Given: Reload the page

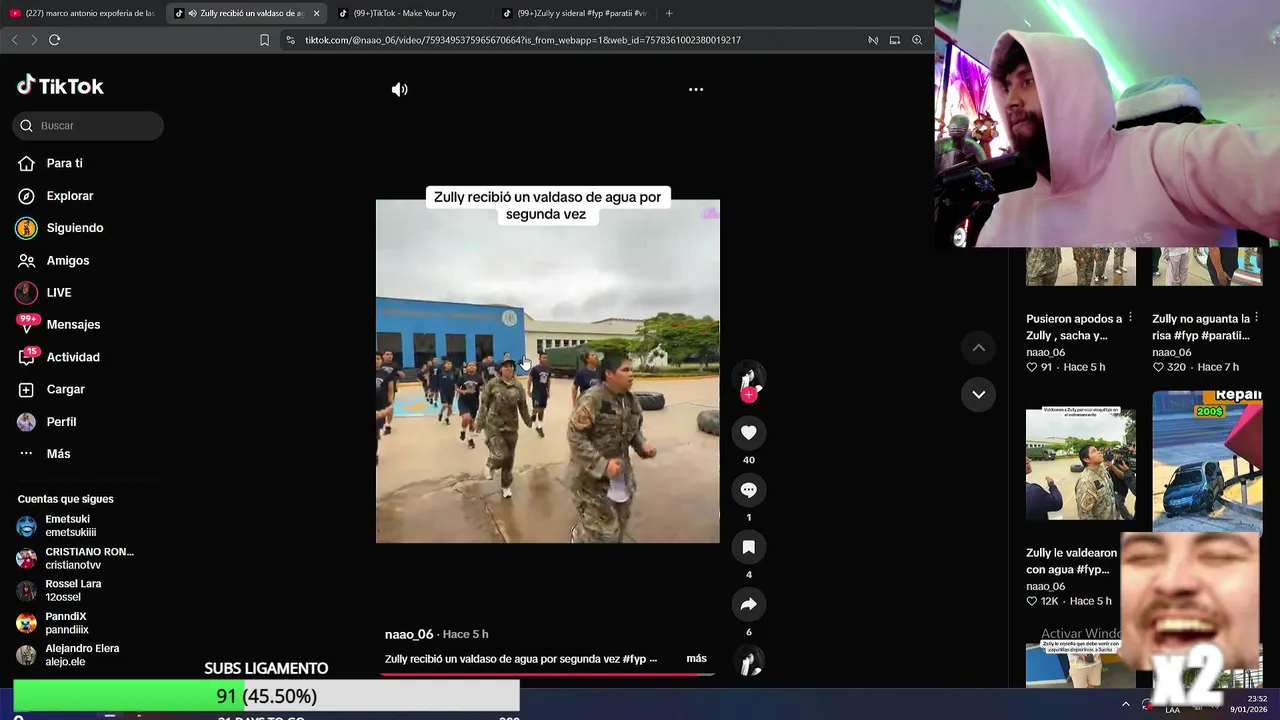Looking at the screenshot, I should [x=55, y=40].
